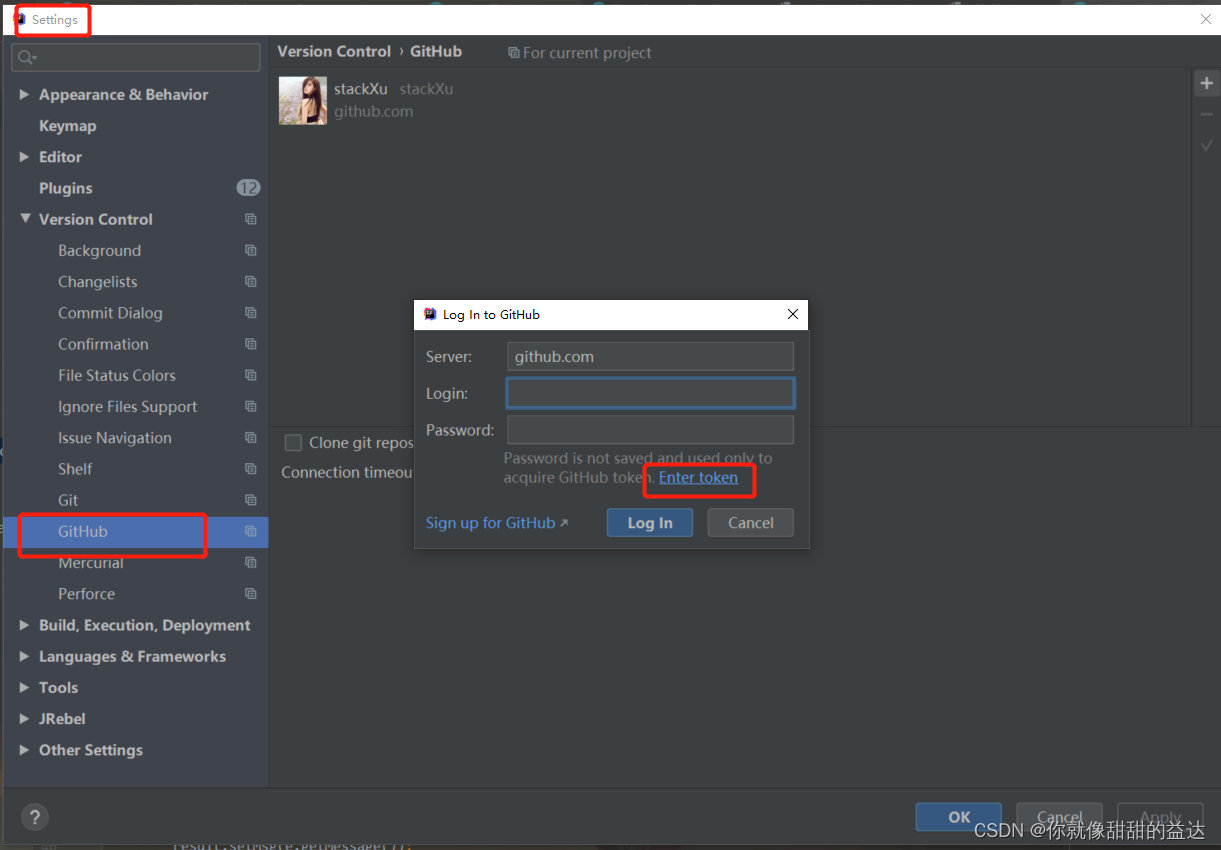The width and height of the screenshot is (1221, 850).
Task: Expand Build, Execution, Deployment section
Action: point(24,625)
